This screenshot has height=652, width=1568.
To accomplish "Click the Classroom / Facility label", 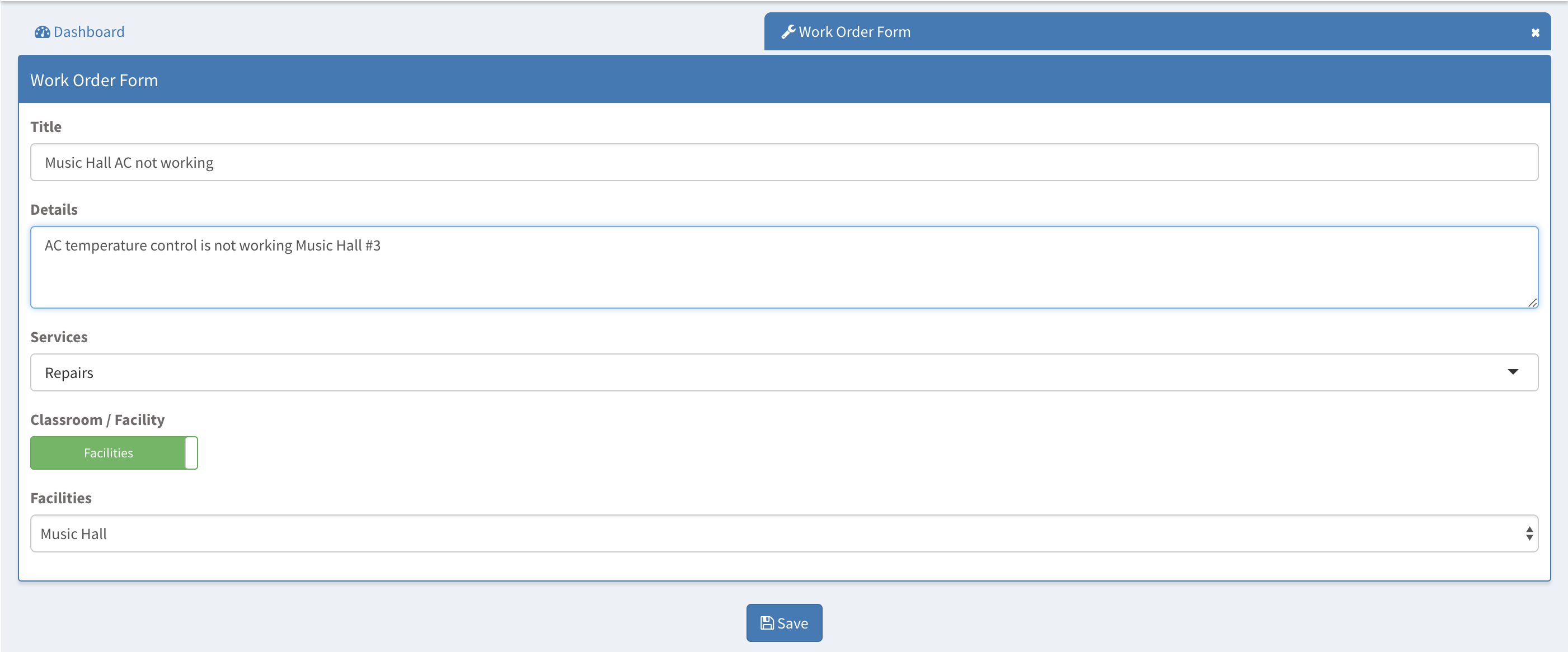I will (x=97, y=421).
